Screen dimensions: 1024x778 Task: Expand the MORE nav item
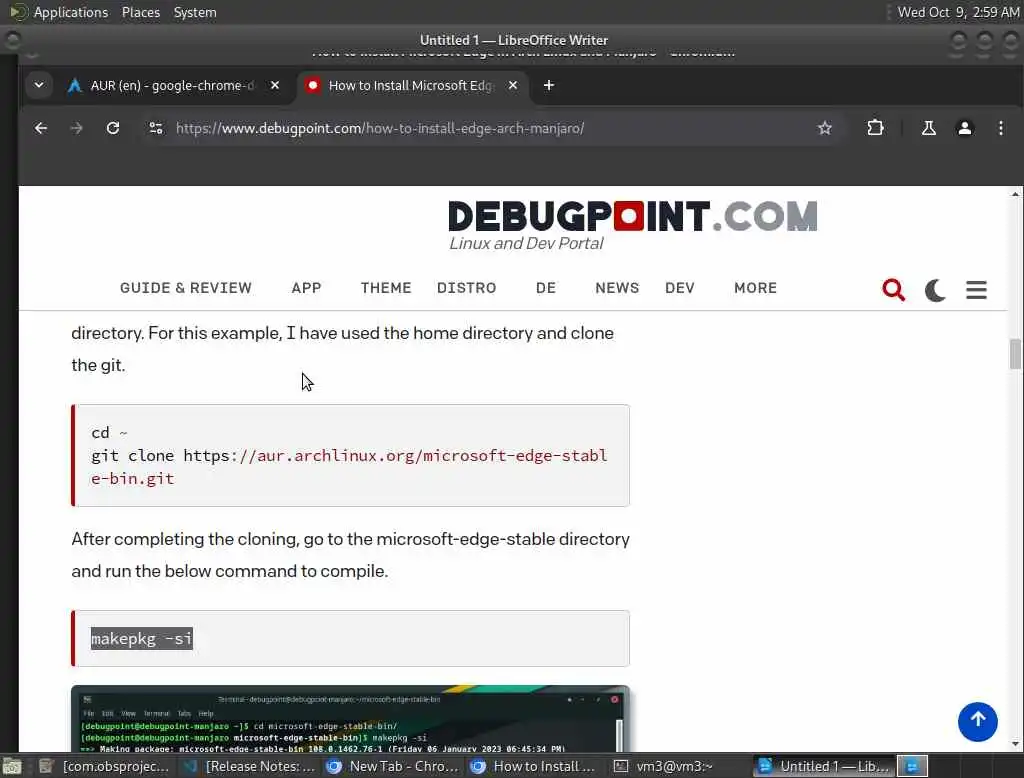click(x=756, y=288)
